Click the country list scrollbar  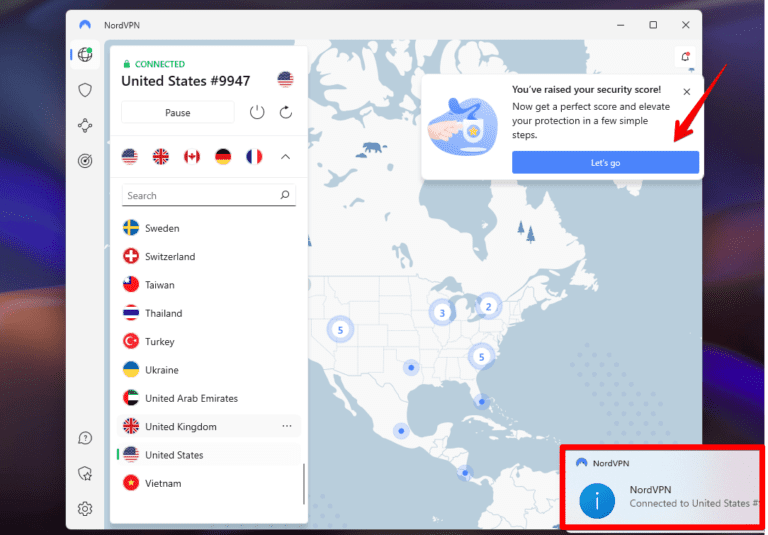(x=304, y=484)
